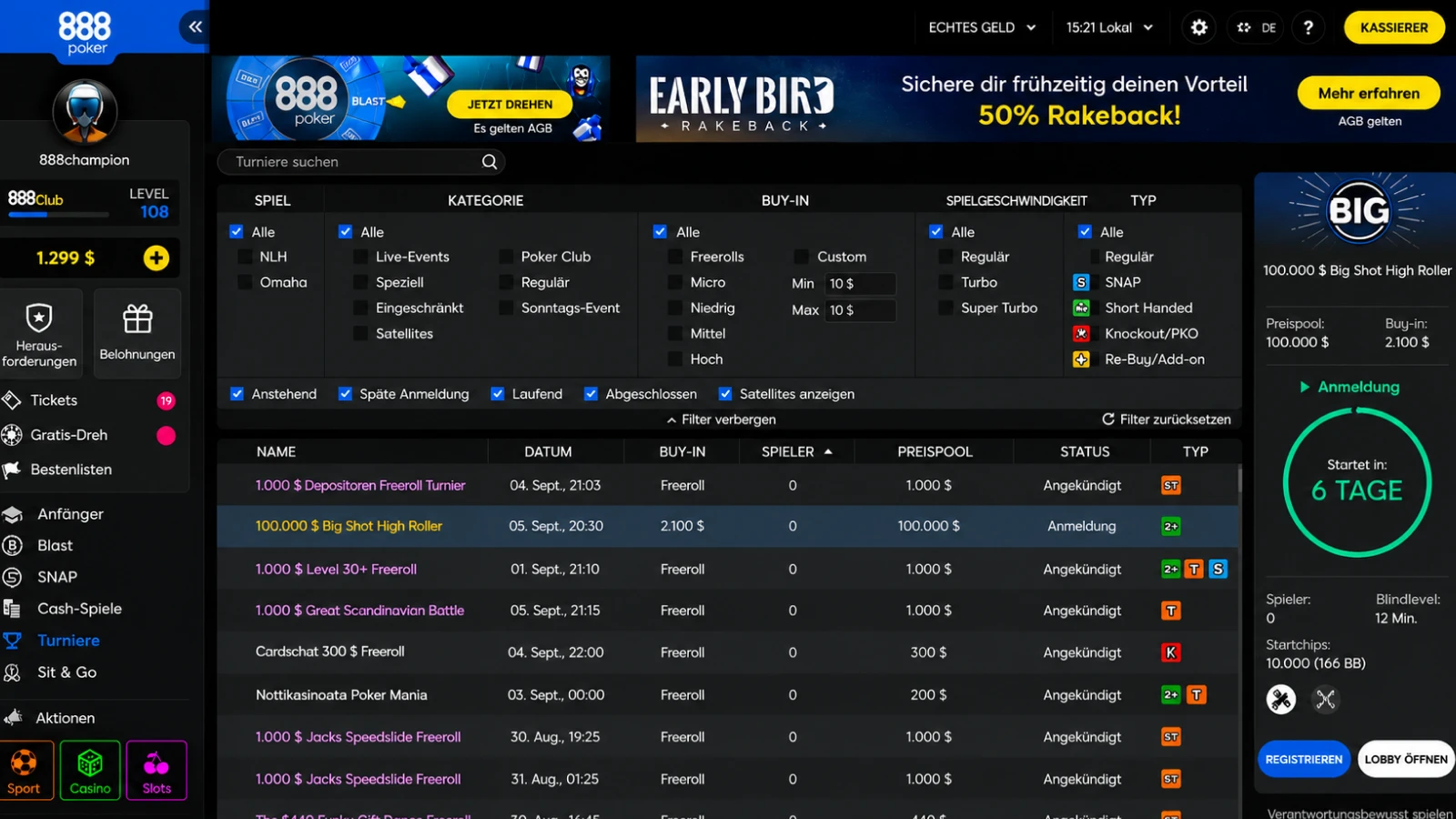
Task: Click REGISTRIEREN button
Action: tap(1304, 759)
